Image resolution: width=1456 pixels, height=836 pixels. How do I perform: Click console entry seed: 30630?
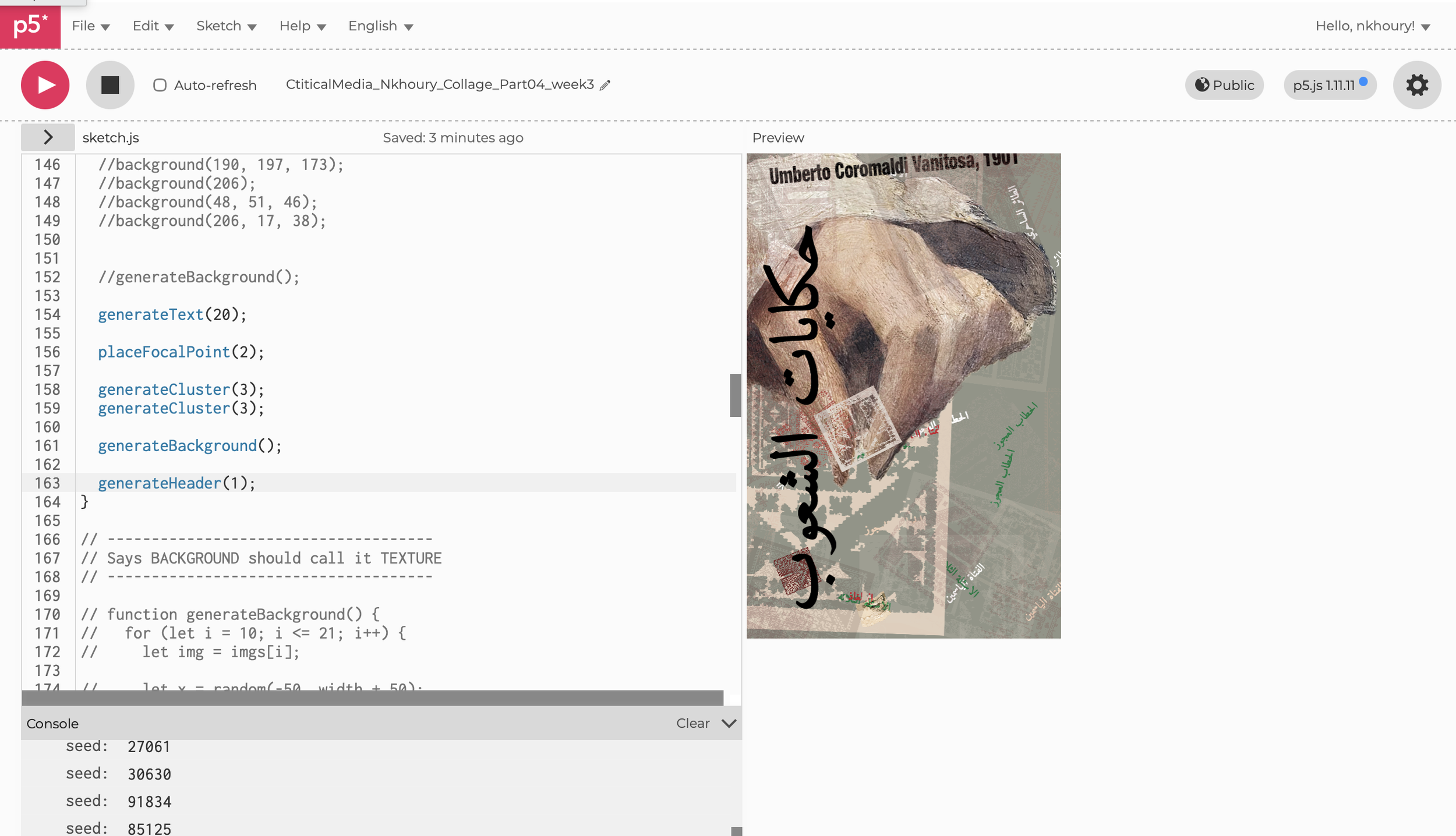tap(118, 774)
